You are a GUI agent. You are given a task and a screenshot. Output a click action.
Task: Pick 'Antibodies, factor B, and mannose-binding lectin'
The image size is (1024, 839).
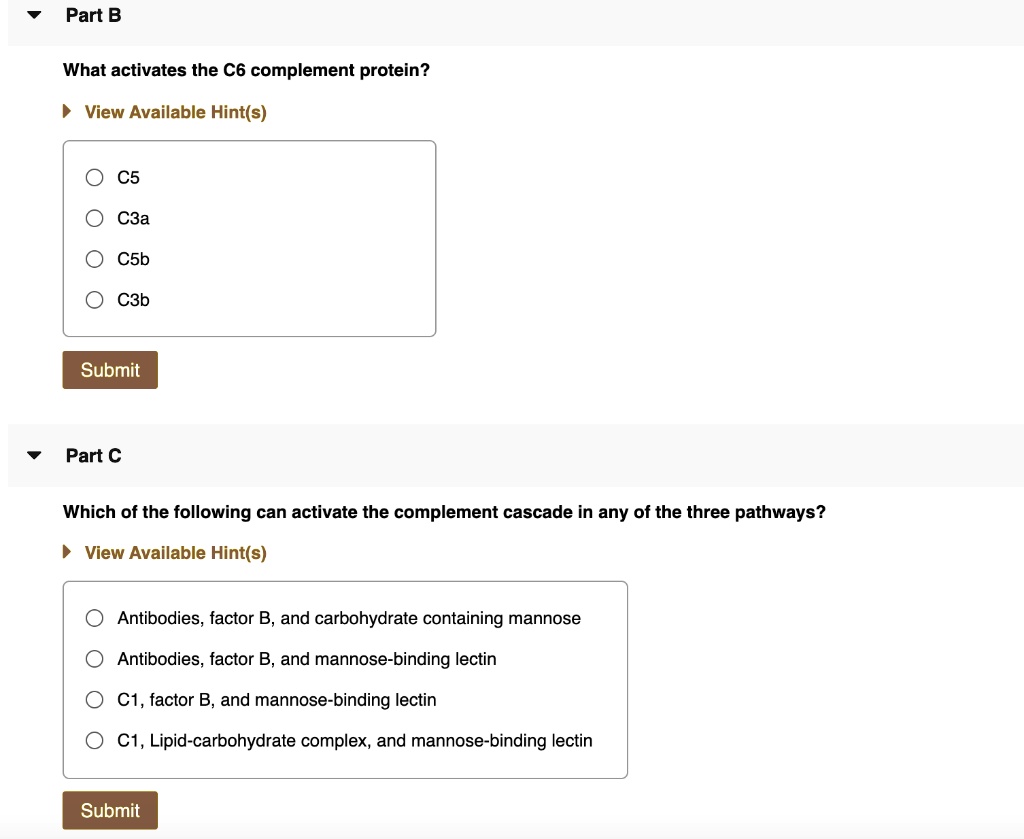point(94,659)
